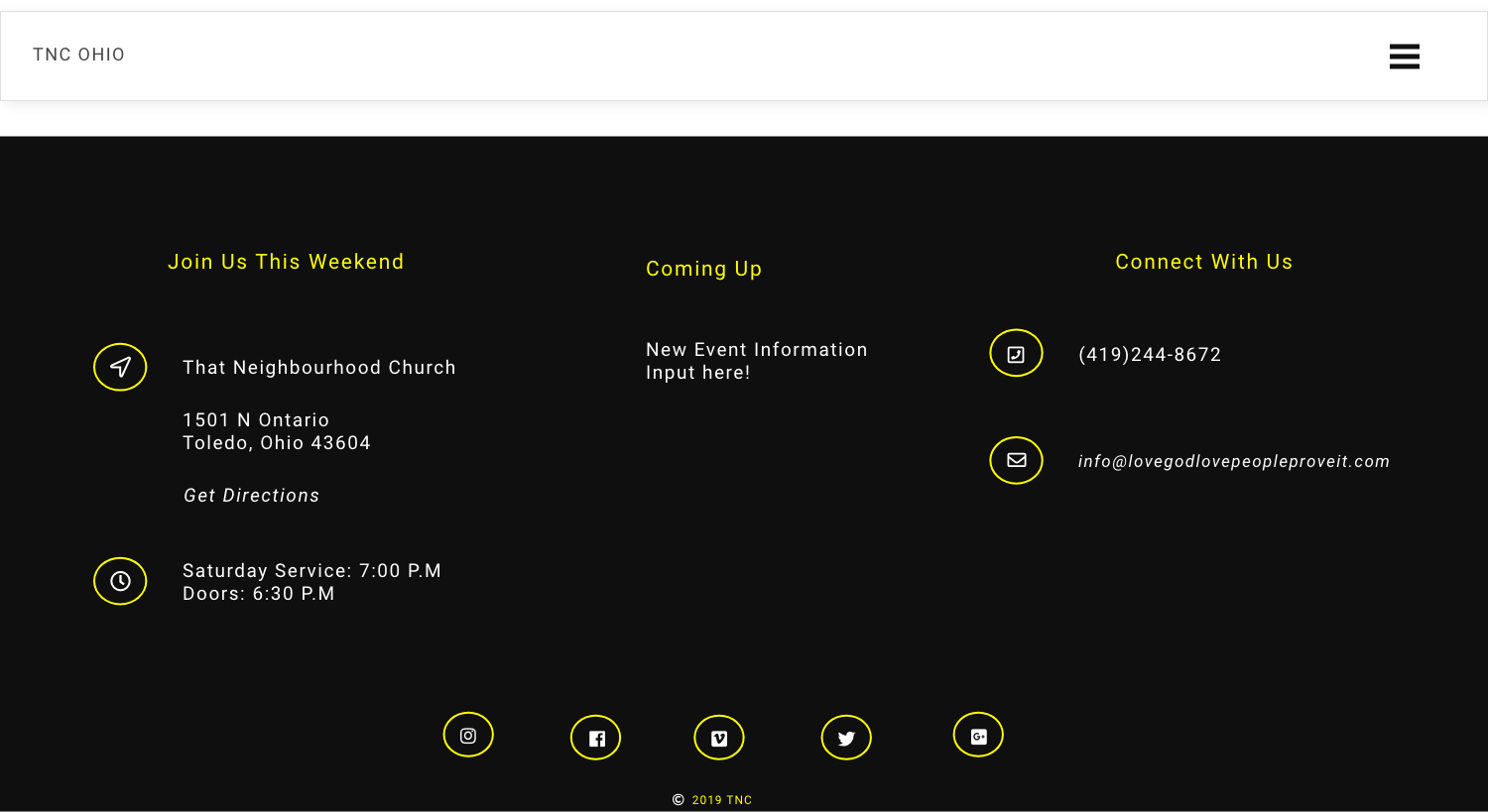Screen dimensions: 1488x812
Task: Click the TNC OHIO site title
Action: coord(78,55)
